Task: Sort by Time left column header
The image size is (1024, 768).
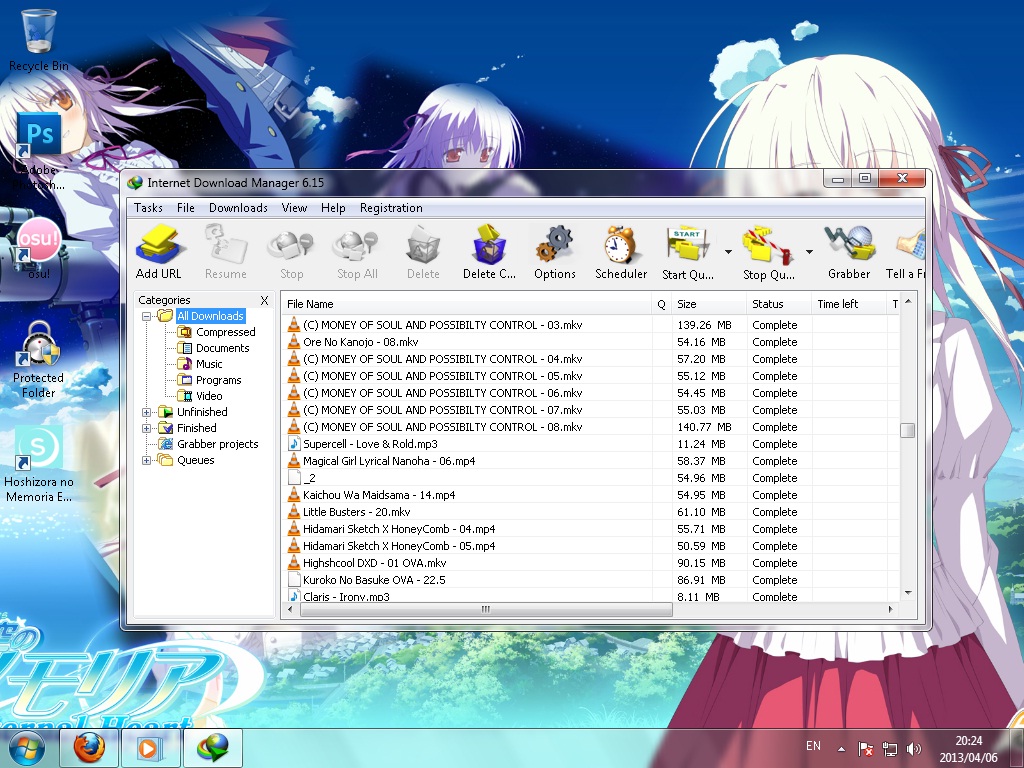Action: [850, 304]
